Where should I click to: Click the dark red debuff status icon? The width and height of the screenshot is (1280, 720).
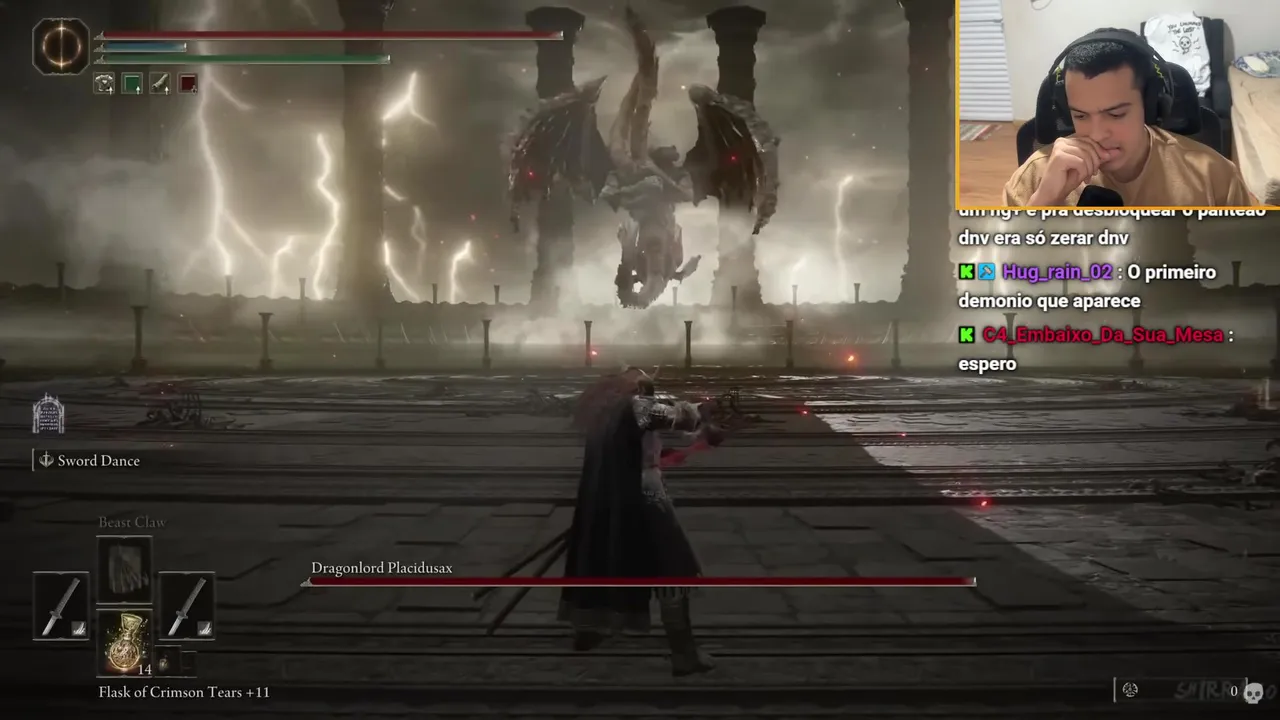[188, 84]
